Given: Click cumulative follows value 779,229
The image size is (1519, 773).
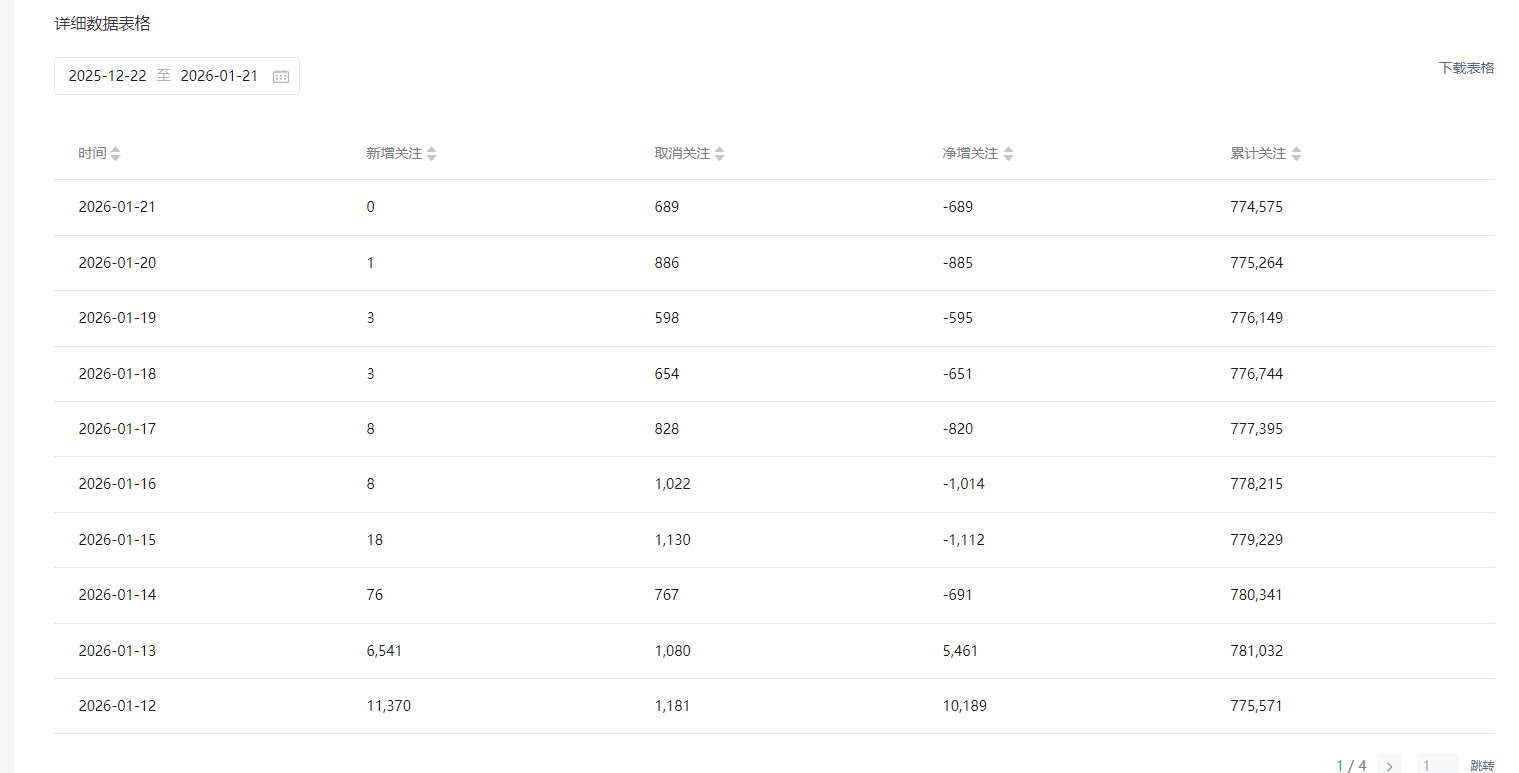Looking at the screenshot, I should point(1257,540).
